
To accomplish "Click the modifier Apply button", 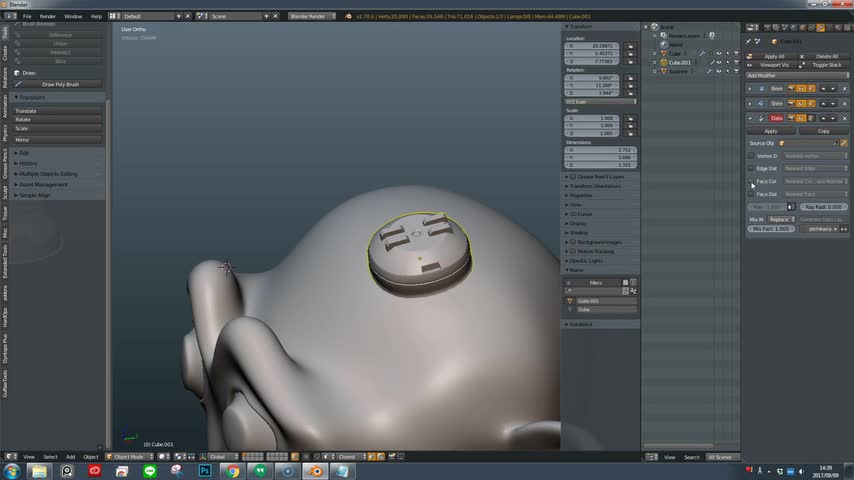I will pyautogui.click(x=771, y=131).
